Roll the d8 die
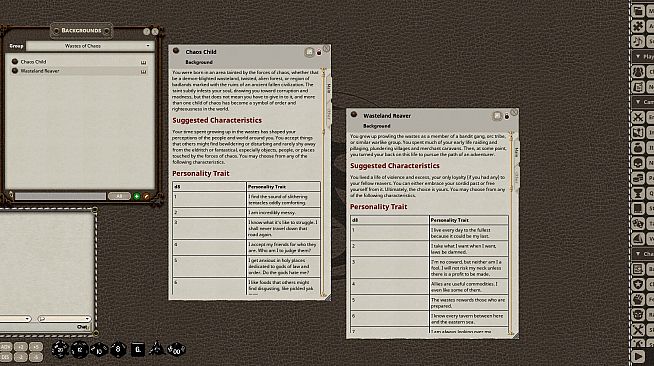Viewport: 654px width, 366px height. coord(118,349)
